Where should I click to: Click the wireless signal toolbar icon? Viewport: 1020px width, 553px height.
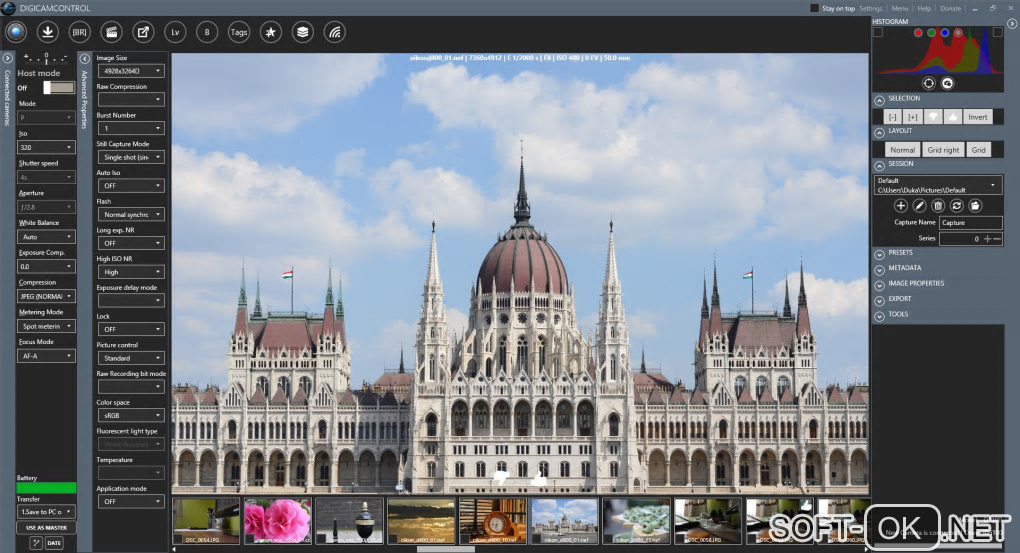click(x=334, y=32)
